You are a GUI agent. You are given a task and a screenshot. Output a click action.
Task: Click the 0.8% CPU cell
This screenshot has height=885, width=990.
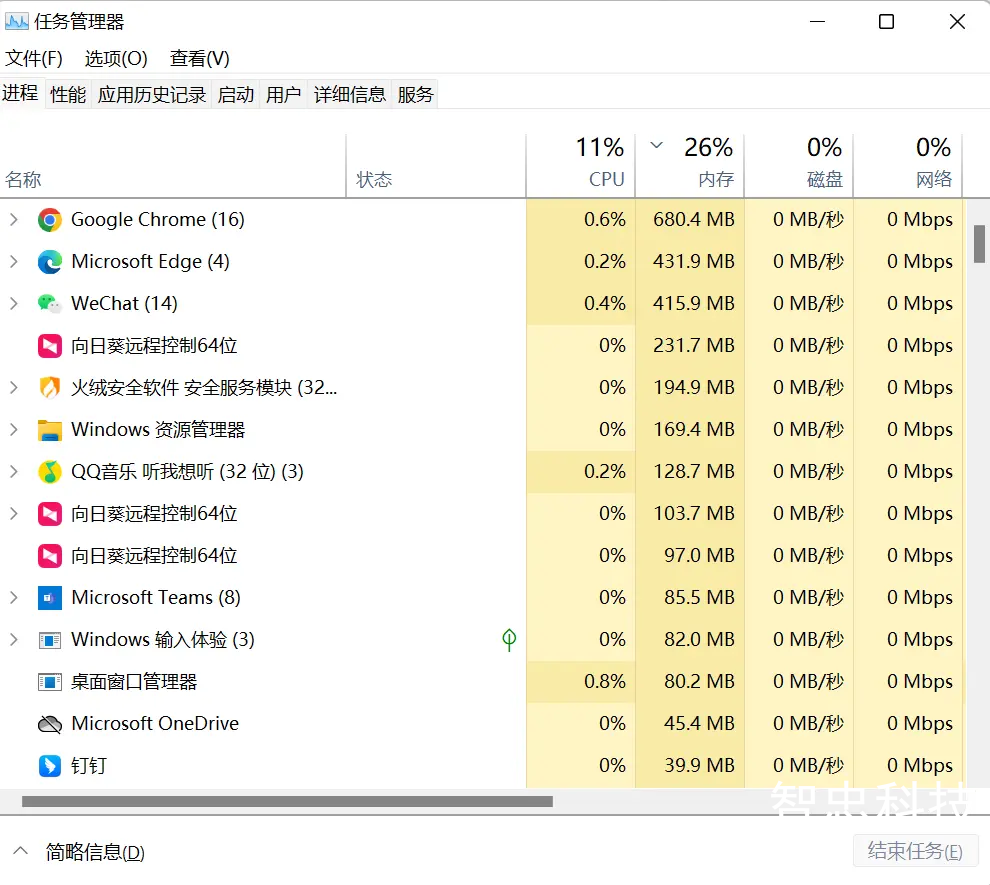(581, 682)
